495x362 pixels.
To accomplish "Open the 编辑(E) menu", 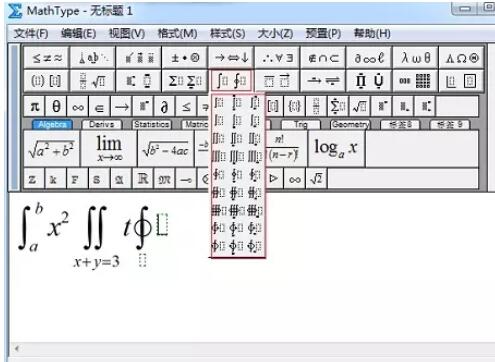I will (x=79, y=33).
